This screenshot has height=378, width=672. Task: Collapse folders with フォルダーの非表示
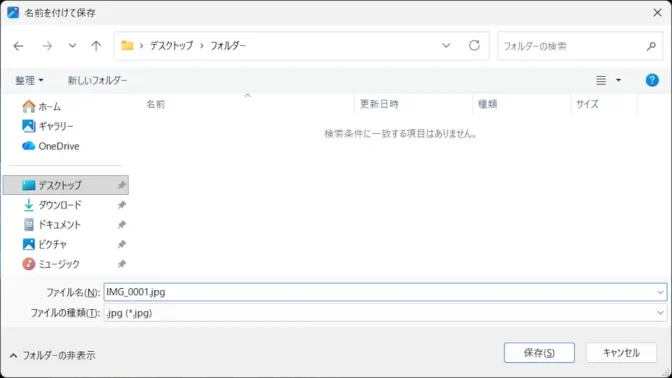(52, 355)
